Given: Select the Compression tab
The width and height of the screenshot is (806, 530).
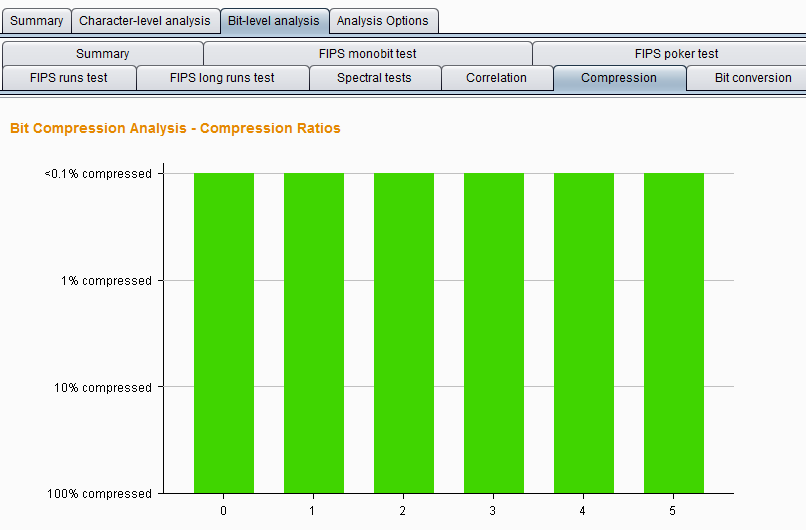Looking at the screenshot, I should pos(619,78).
